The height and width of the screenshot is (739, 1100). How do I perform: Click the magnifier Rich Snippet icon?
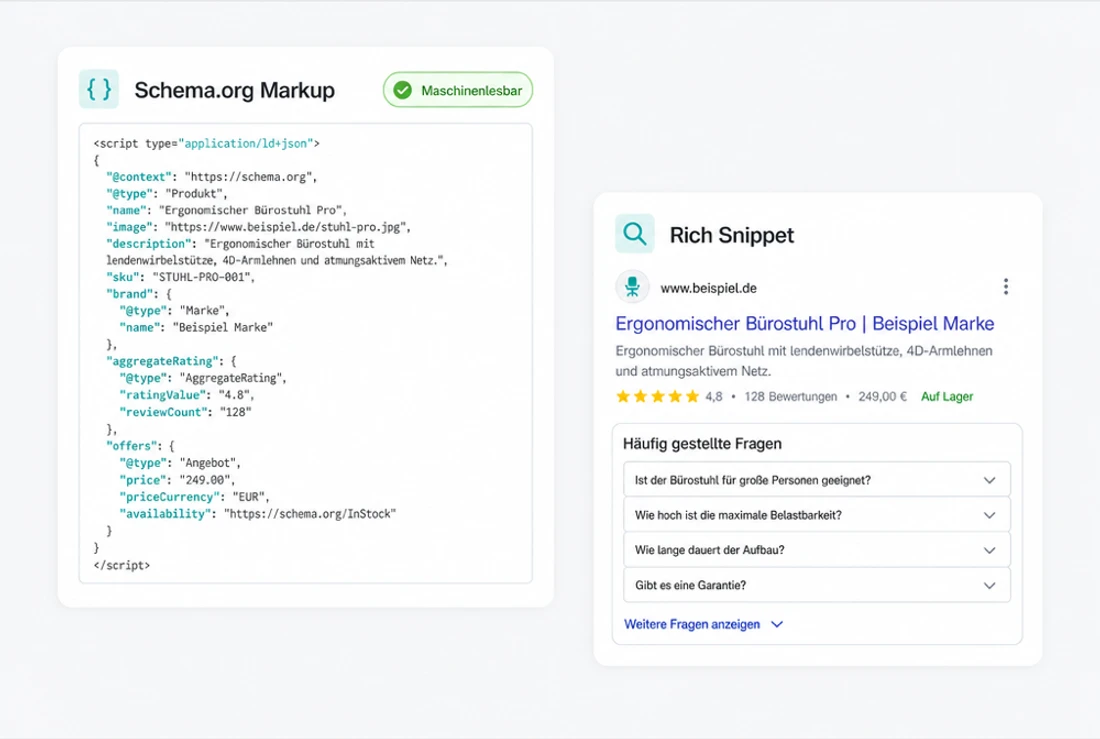pyautogui.click(x=635, y=234)
